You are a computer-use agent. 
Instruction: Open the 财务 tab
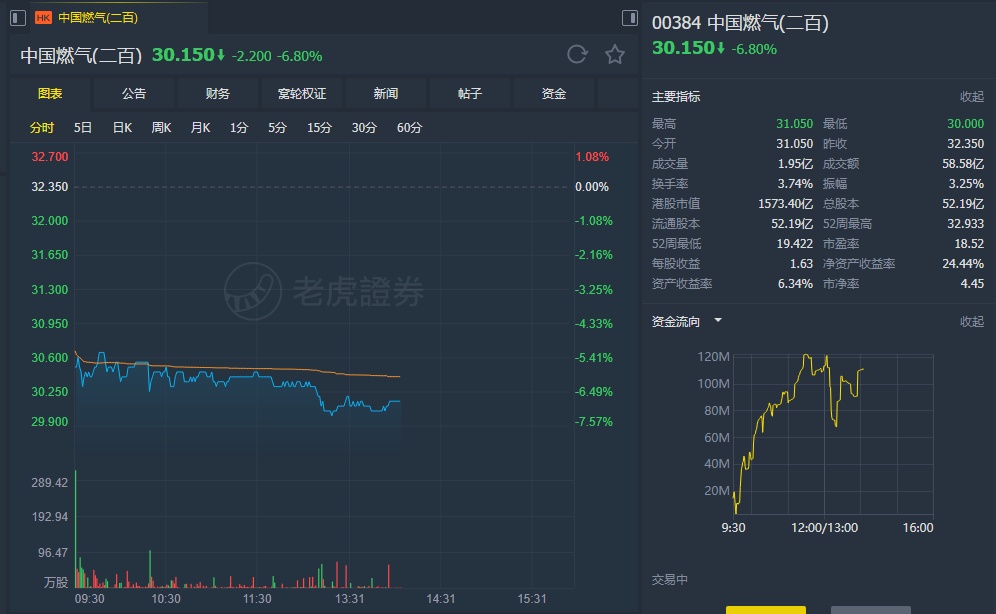coord(218,94)
